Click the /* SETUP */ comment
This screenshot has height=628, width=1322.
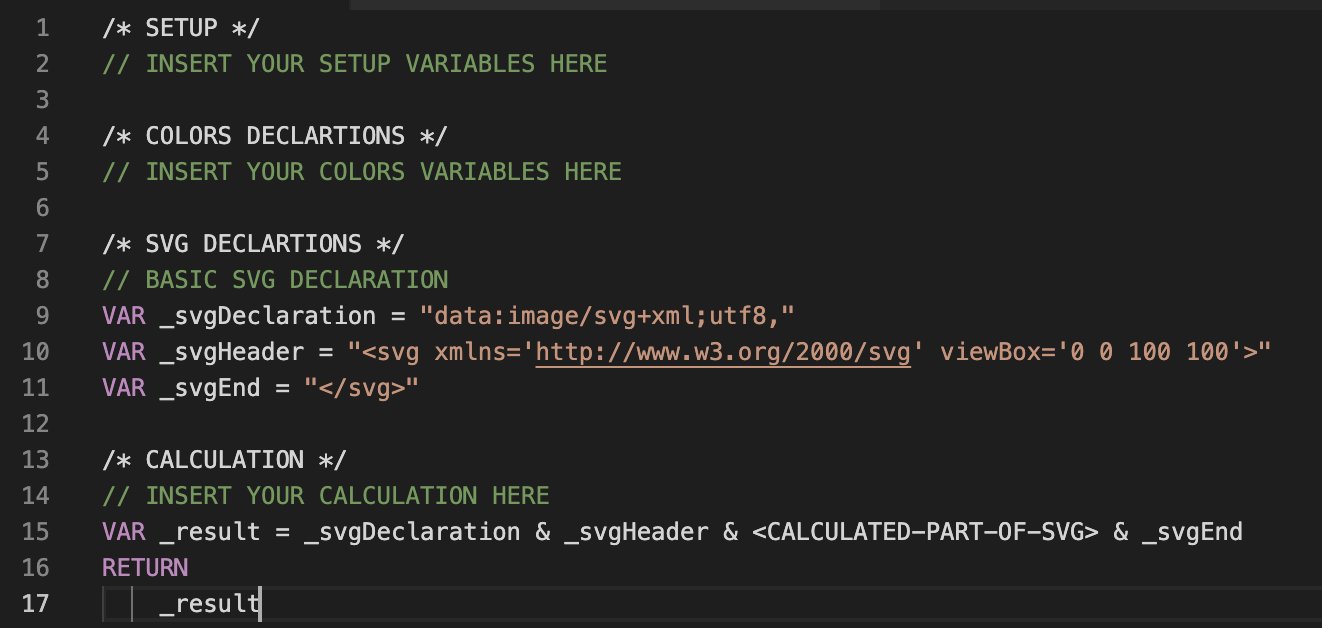tap(180, 28)
